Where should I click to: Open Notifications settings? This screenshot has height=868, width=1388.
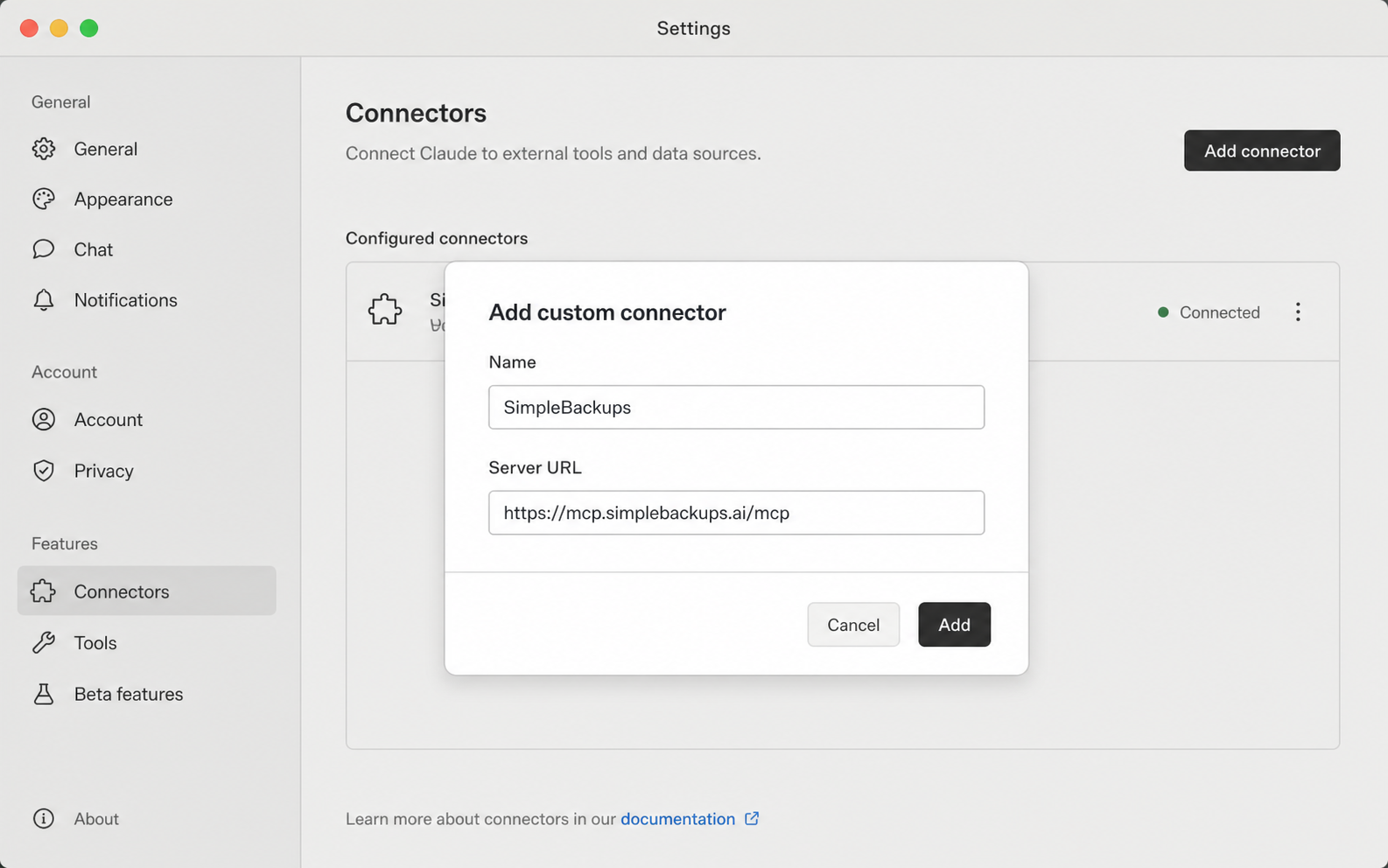147,300
